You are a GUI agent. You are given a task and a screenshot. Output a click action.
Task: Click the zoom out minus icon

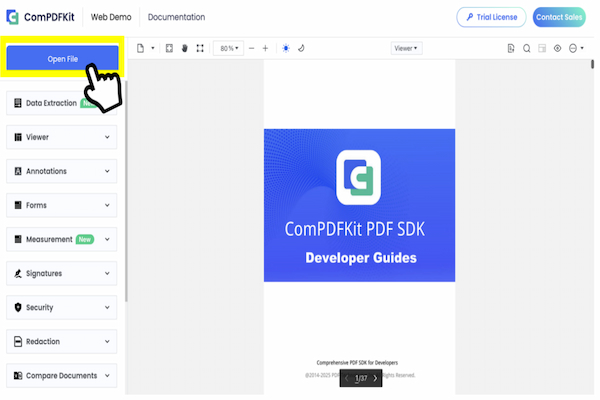tap(251, 48)
